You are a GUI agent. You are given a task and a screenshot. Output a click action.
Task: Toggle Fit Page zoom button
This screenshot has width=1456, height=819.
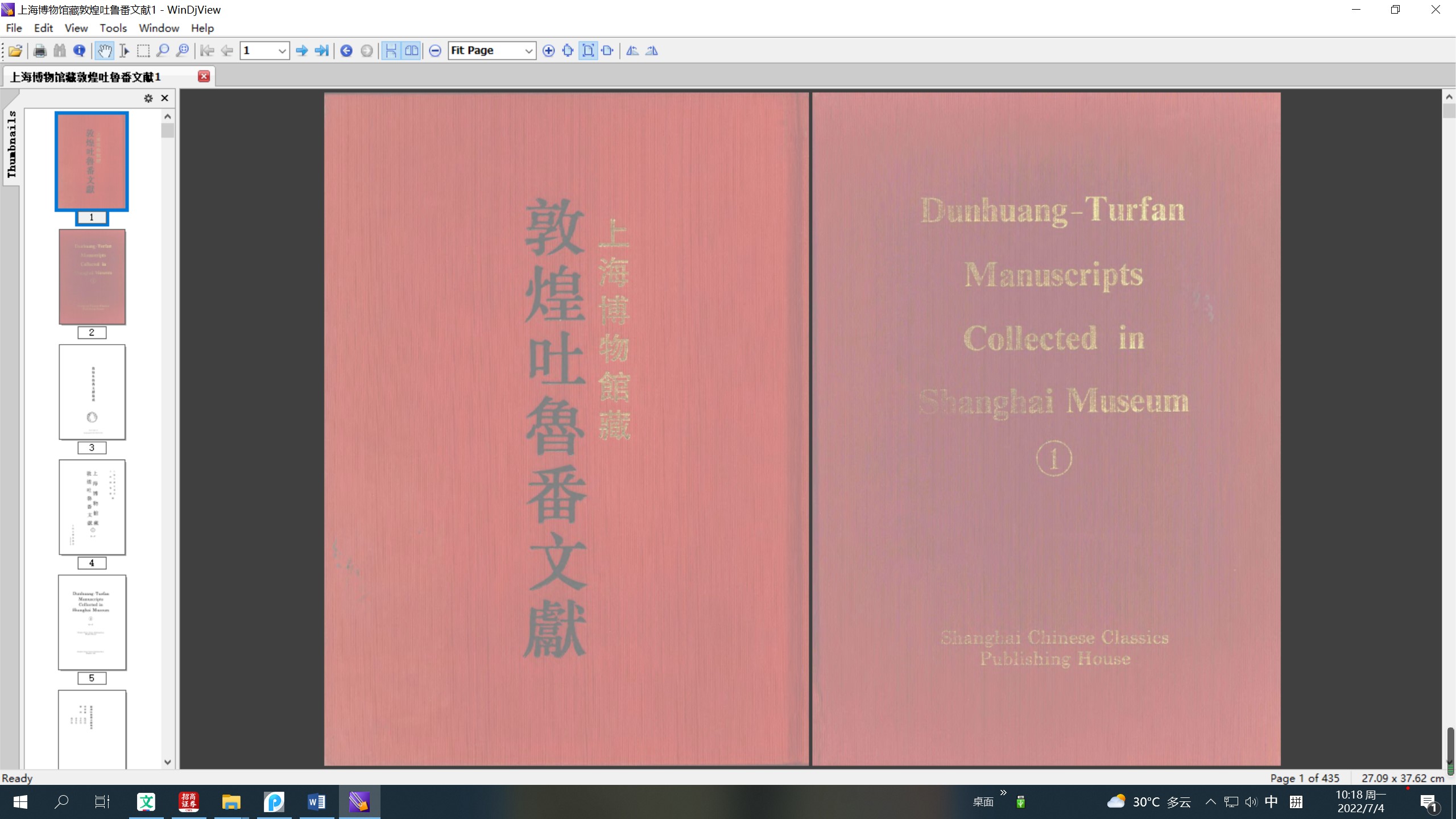[x=588, y=51]
